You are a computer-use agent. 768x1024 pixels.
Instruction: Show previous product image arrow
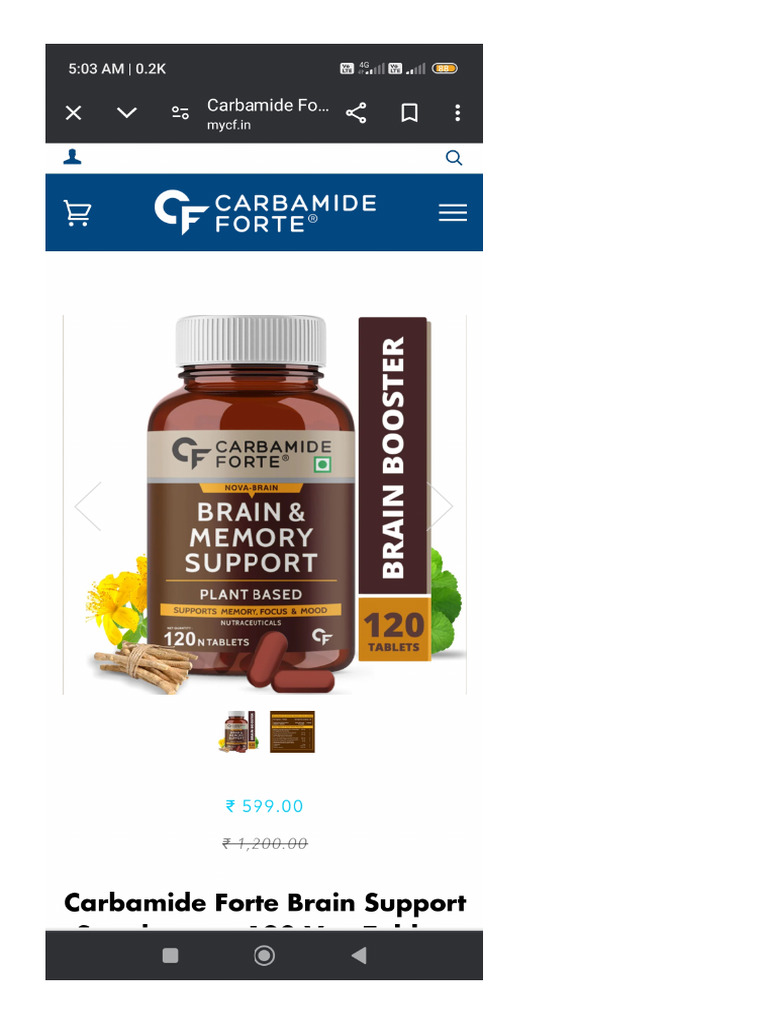(x=88, y=506)
